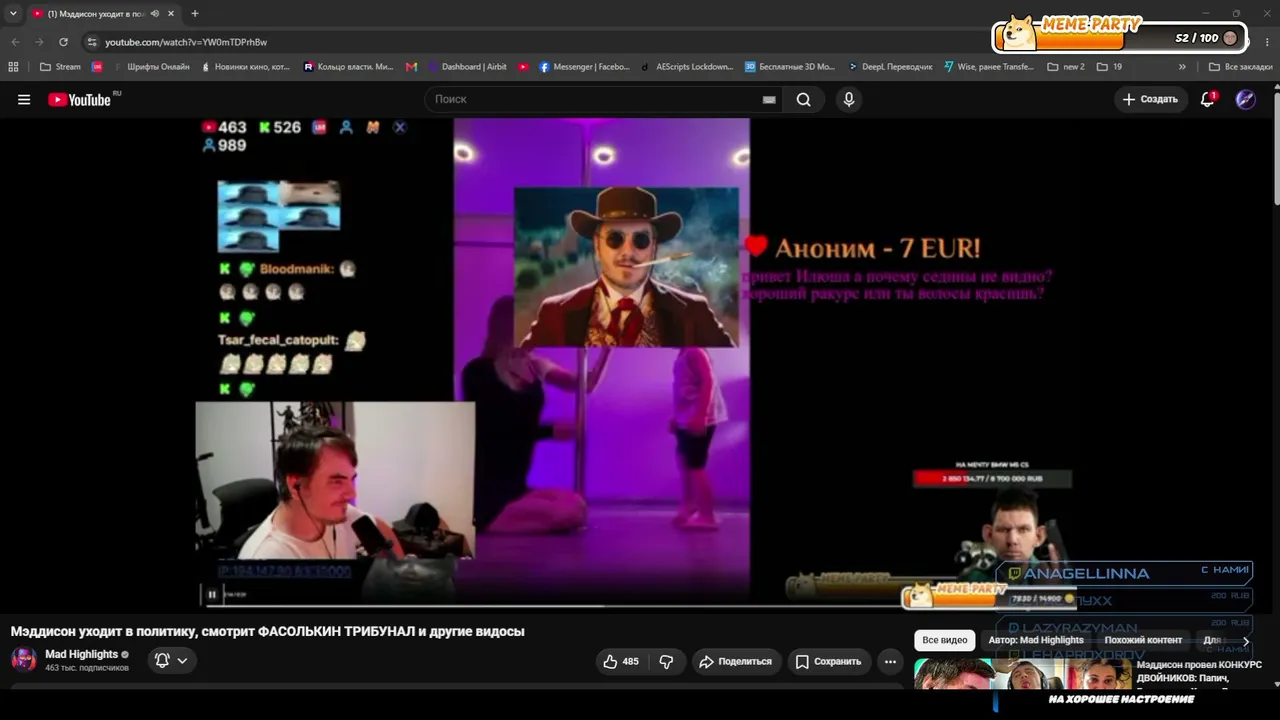Open the Все закладки folder
Screen dimensions: 1280x720
coord(1240,67)
